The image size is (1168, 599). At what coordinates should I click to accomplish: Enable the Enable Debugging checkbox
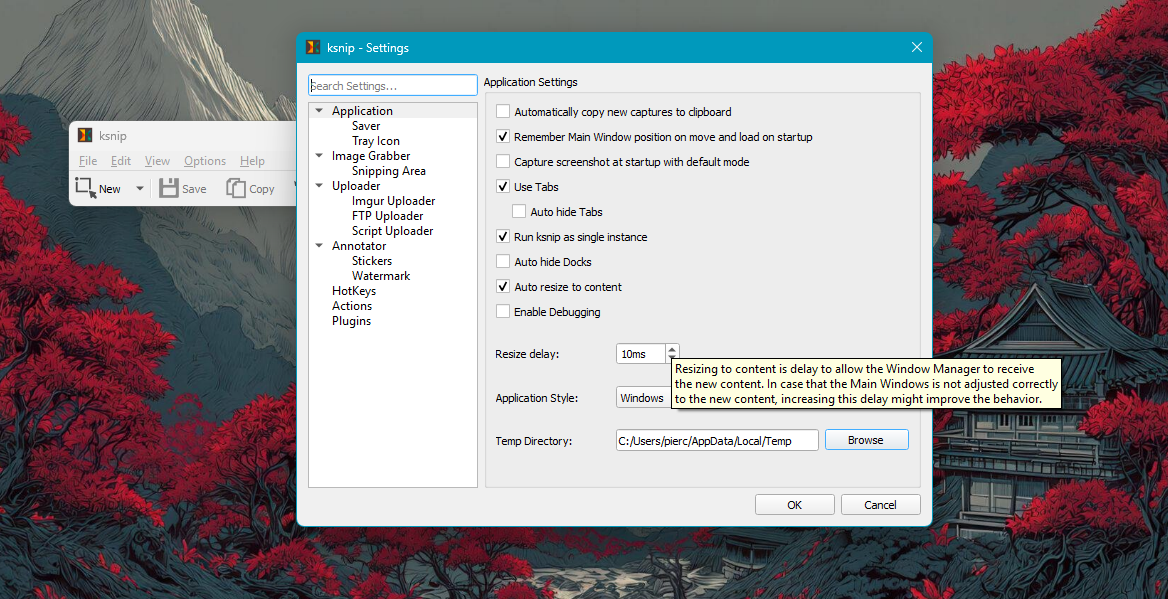503,311
